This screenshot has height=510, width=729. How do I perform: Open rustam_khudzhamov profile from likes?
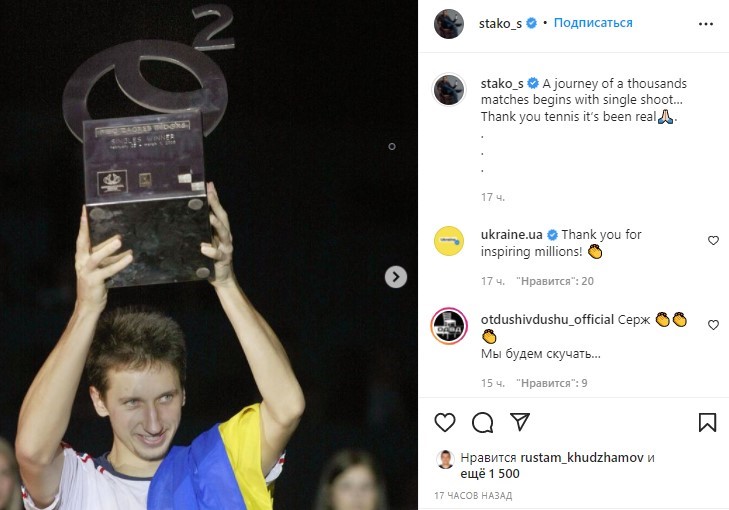click(x=582, y=458)
